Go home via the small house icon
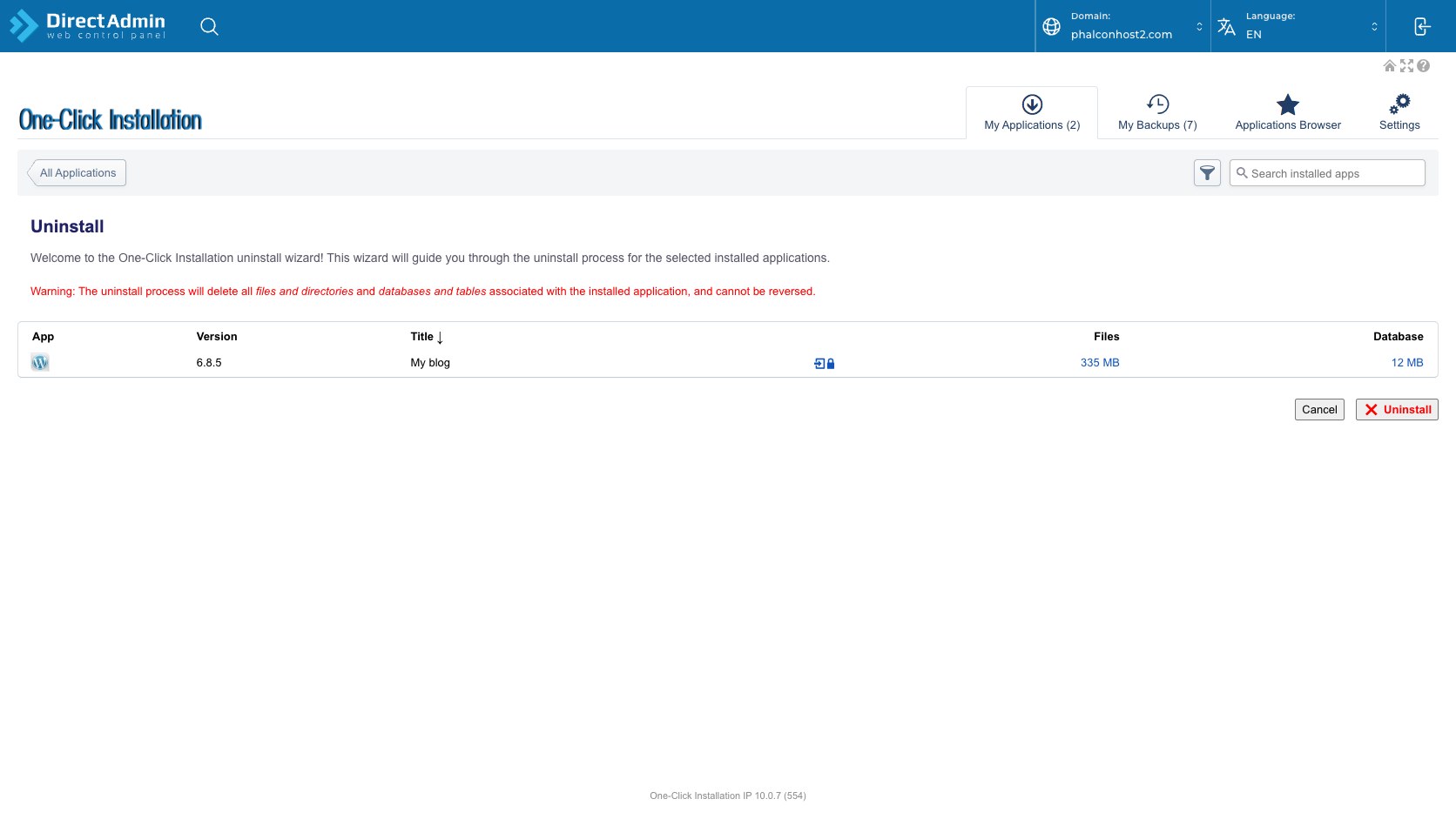Image resolution: width=1456 pixels, height=819 pixels. 1390,66
